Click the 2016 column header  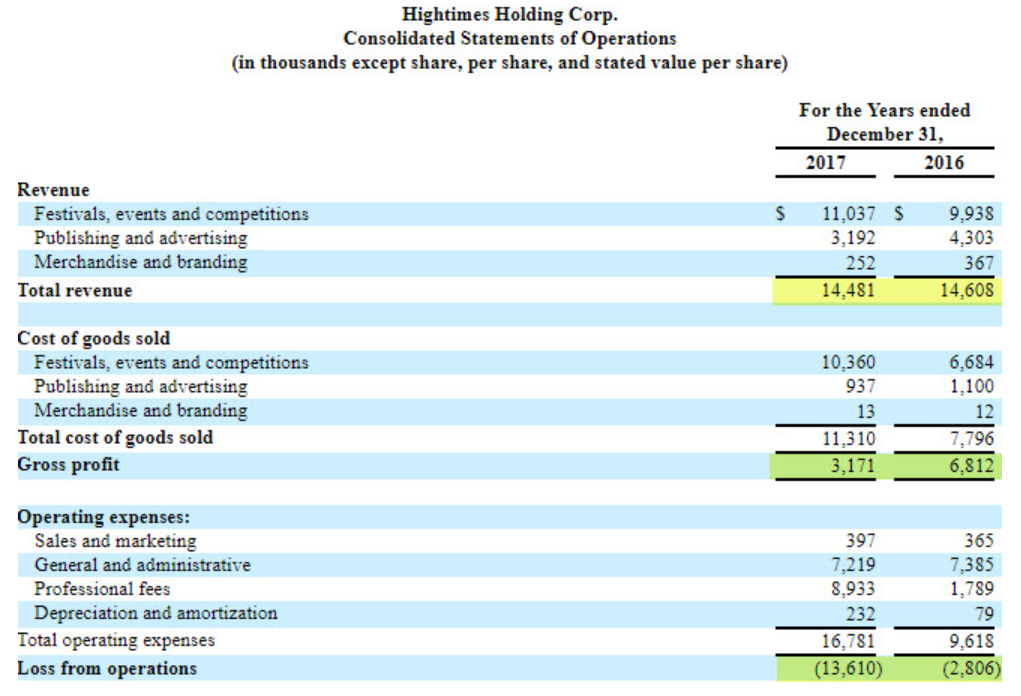944,162
